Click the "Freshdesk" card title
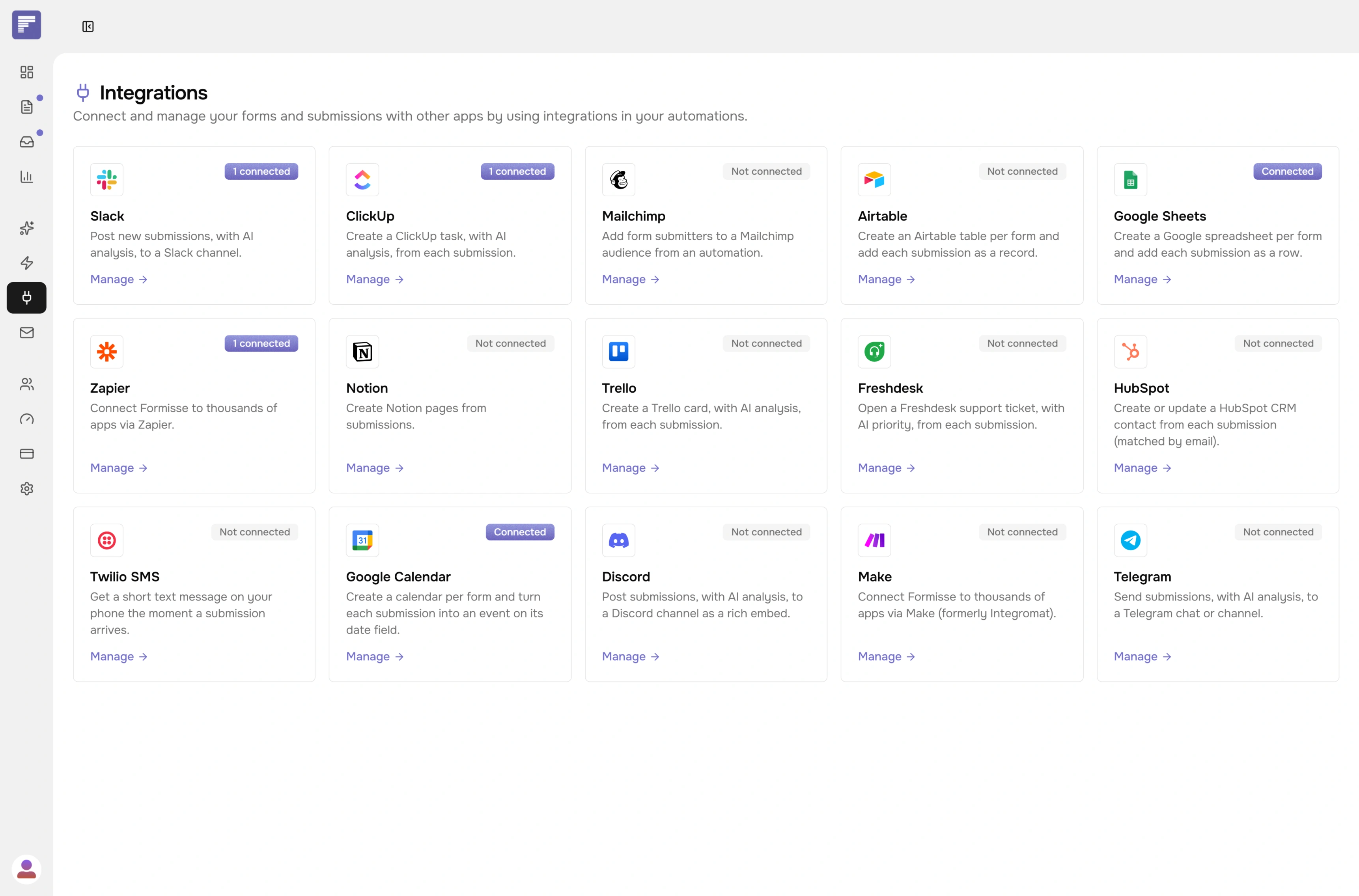The height and width of the screenshot is (896, 1359). [x=890, y=388]
